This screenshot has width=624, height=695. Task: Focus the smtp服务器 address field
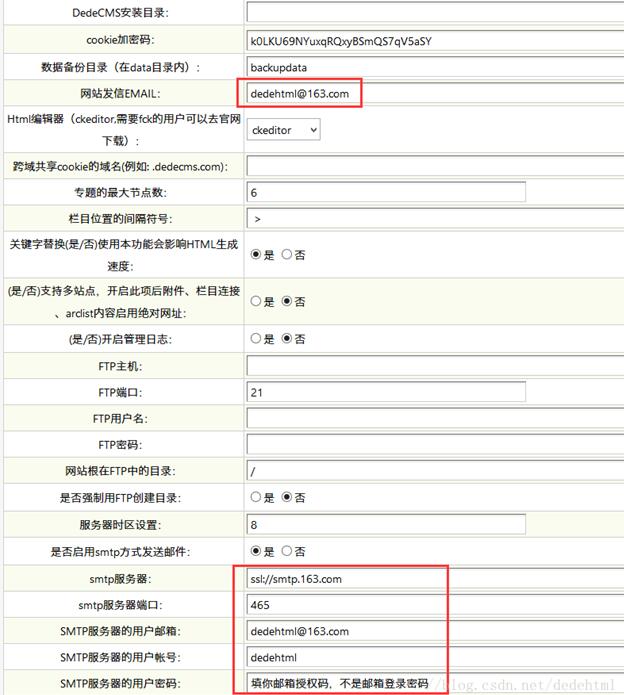point(340,579)
